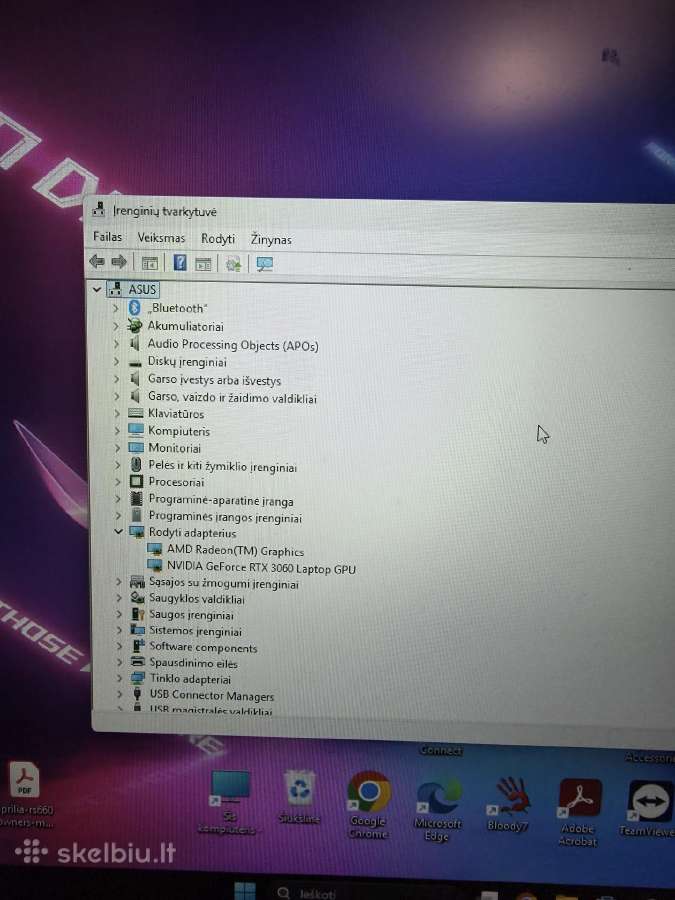Collapse the ASUS root node

97,289
